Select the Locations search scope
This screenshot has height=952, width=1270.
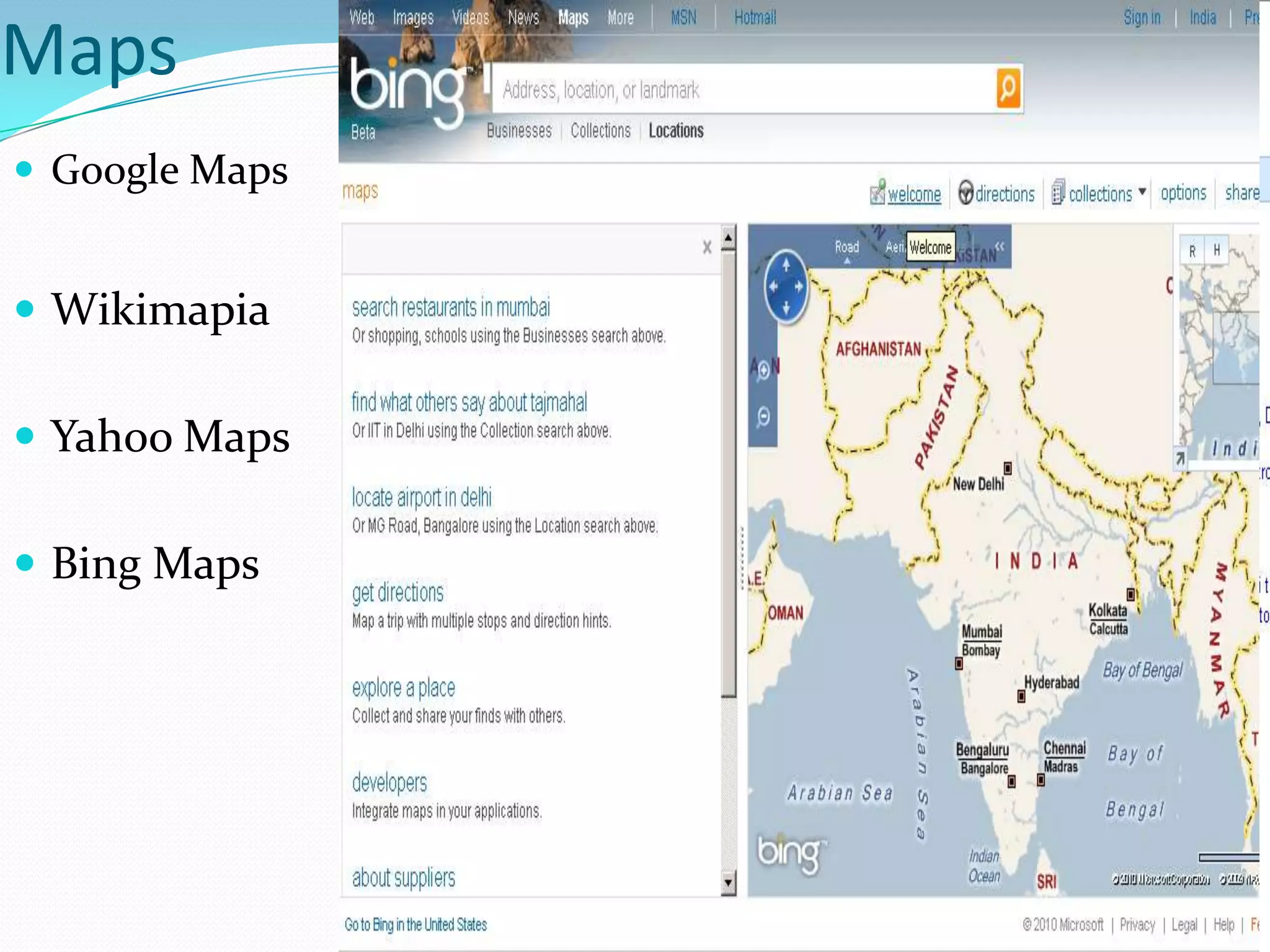(676, 131)
